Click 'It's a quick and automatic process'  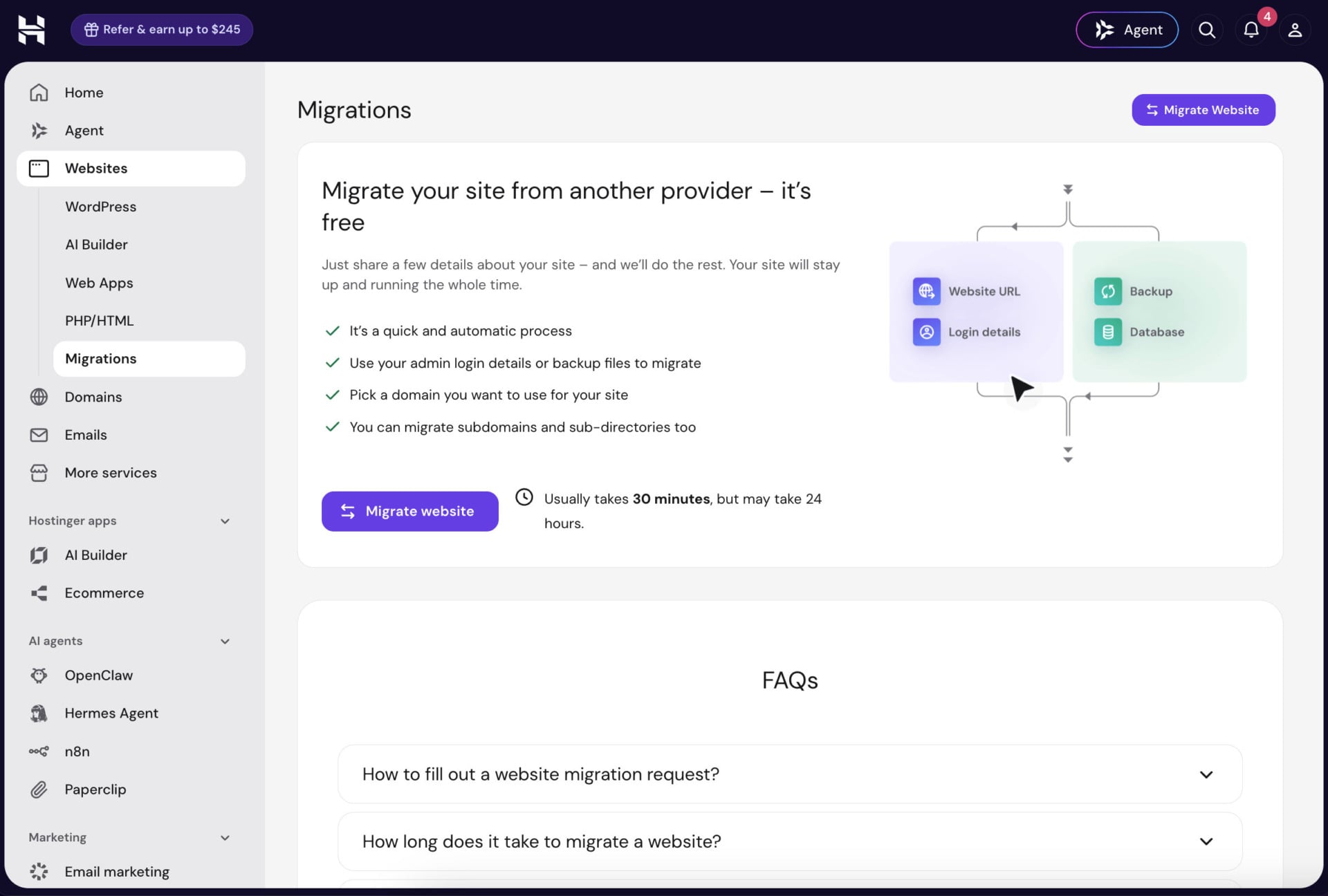tap(461, 331)
